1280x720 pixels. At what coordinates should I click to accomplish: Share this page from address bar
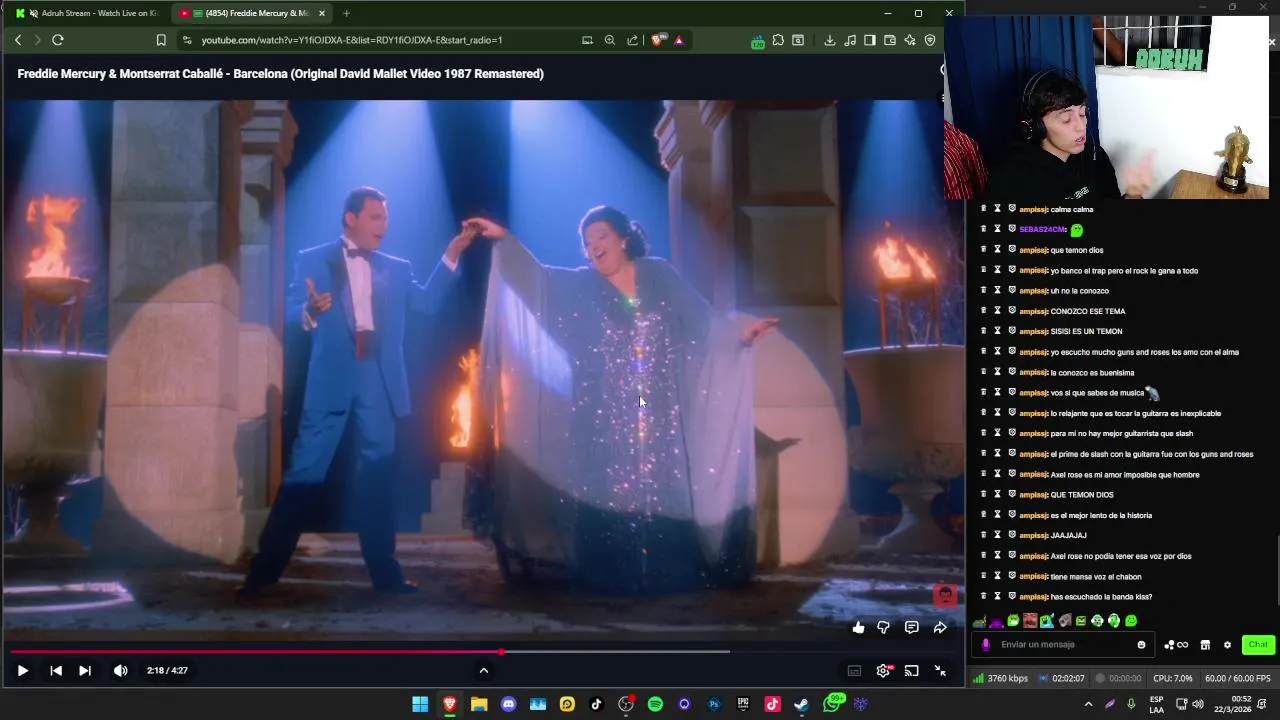click(633, 40)
